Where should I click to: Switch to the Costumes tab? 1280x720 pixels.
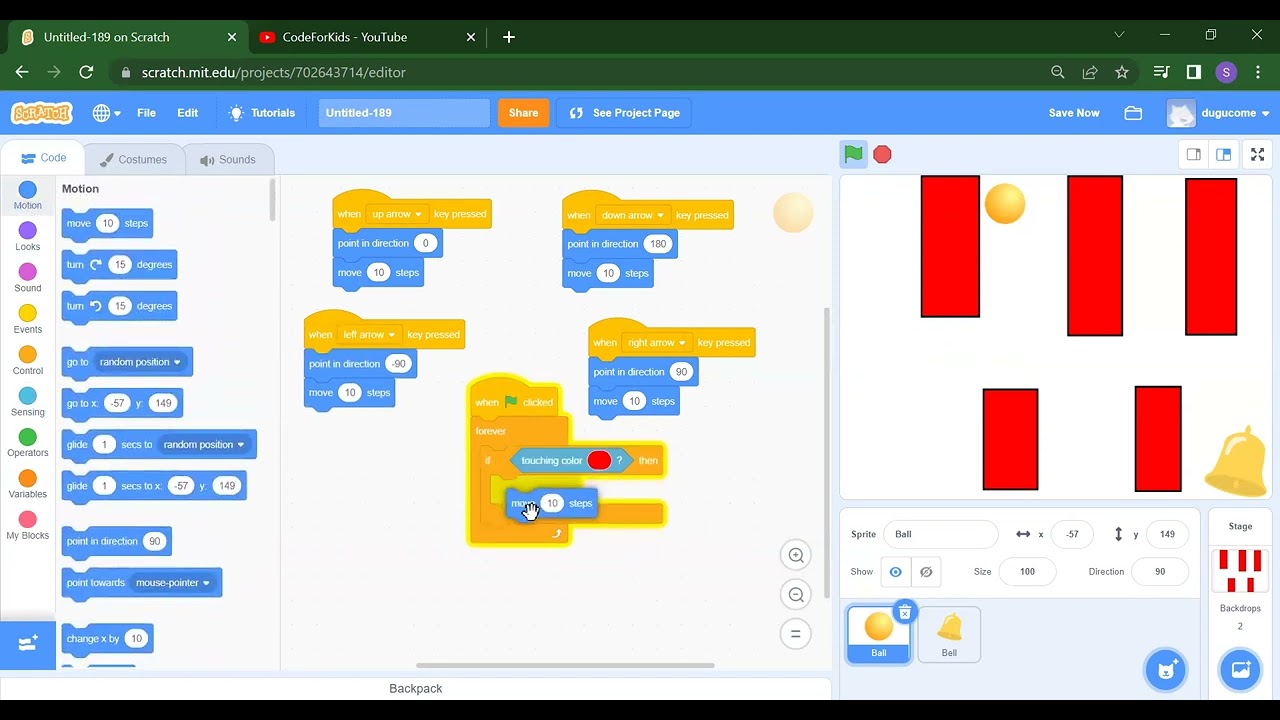pyautogui.click(x=133, y=160)
